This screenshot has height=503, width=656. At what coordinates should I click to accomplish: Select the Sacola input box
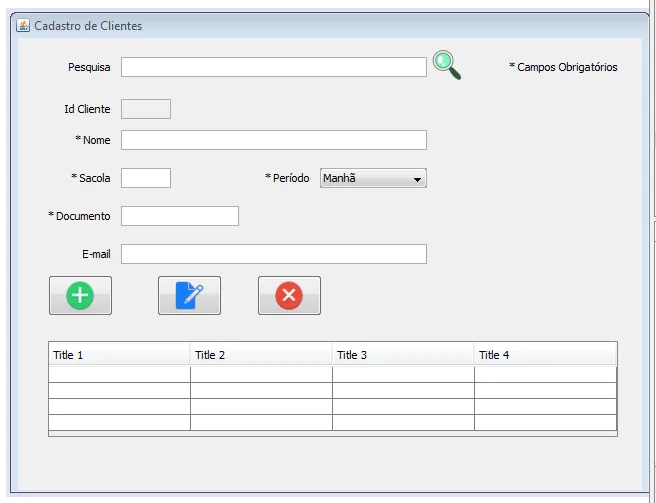point(145,178)
